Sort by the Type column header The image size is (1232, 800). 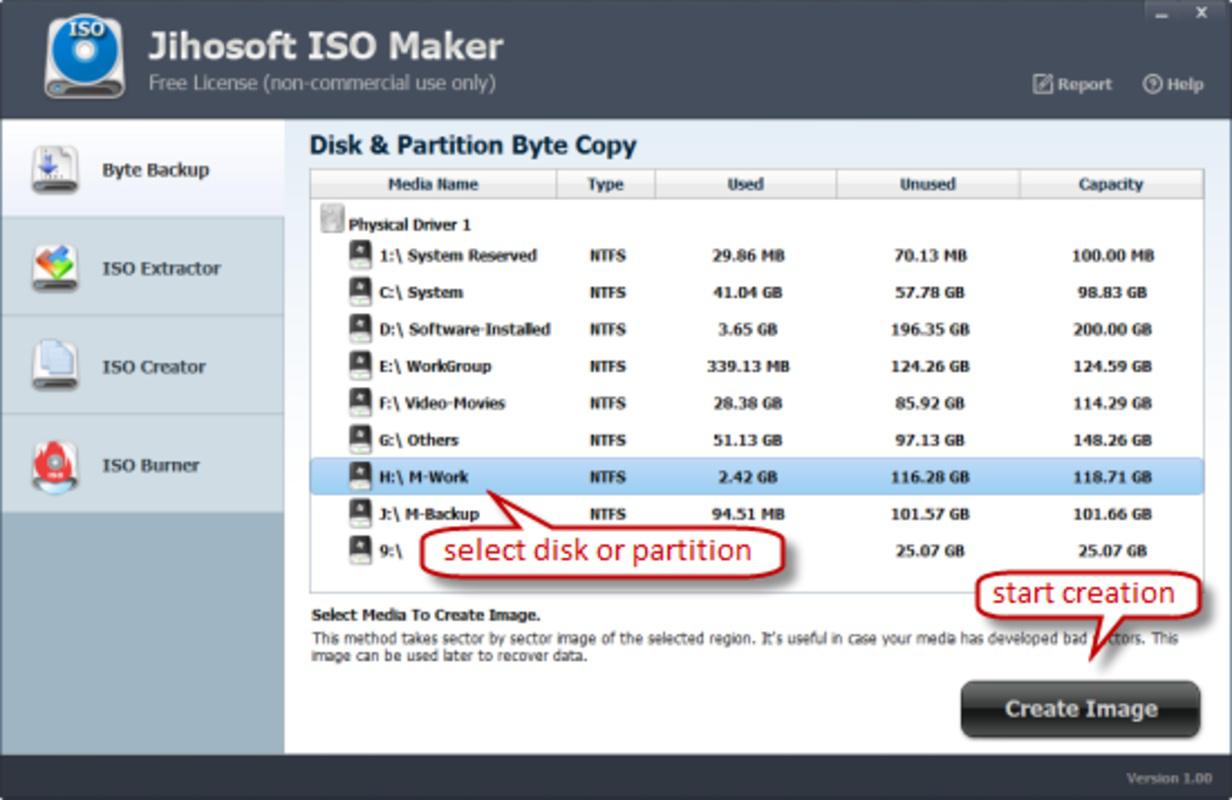tap(606, 184)
